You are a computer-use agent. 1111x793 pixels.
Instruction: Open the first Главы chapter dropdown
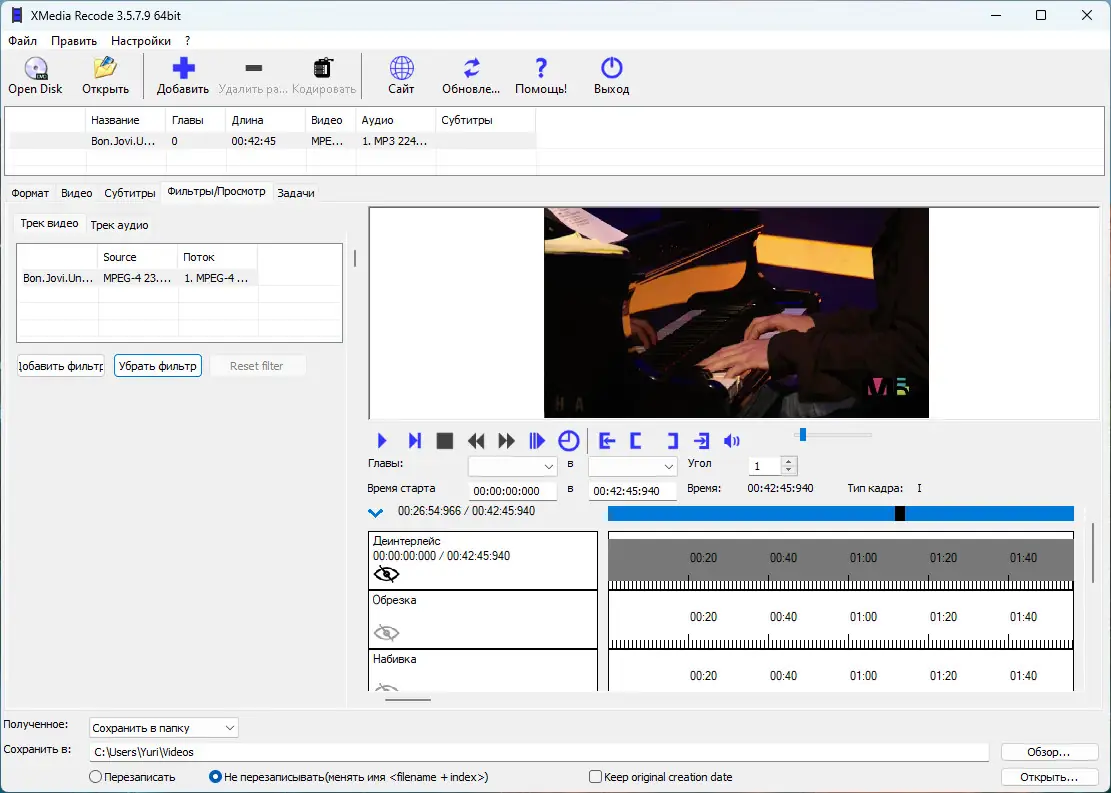pos(513,466)
